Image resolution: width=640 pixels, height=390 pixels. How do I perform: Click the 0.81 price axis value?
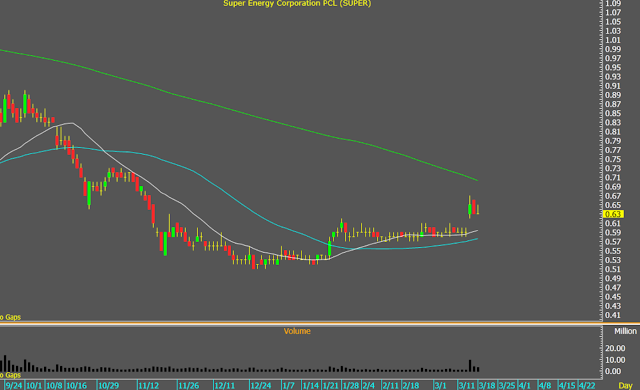click(x=613, y=132)
